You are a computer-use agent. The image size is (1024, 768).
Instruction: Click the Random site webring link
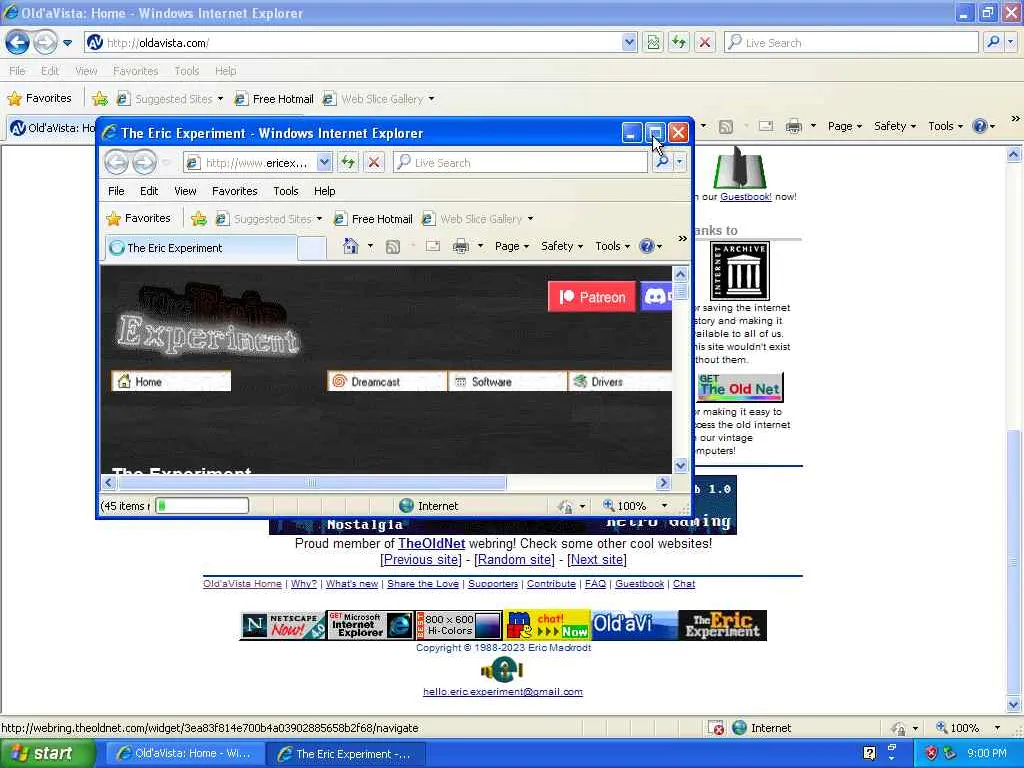515,560
